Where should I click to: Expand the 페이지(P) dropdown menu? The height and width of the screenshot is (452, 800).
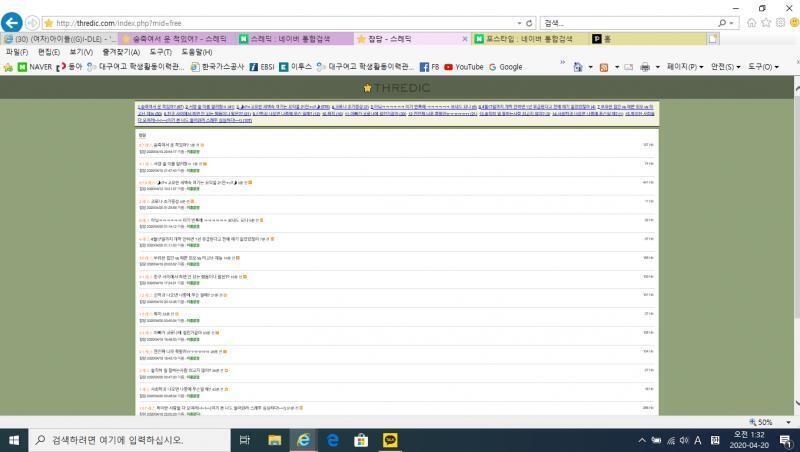(685, 67)
